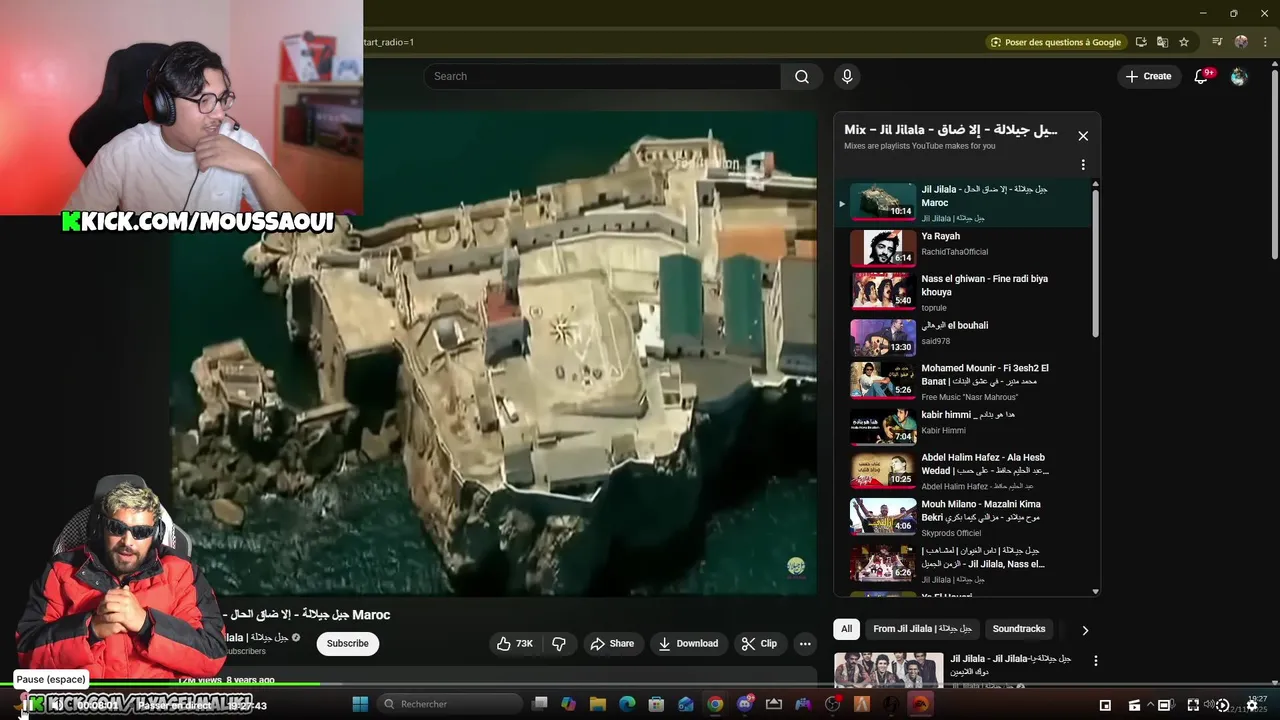Open Copilot from the taskbar
The height and width of the screenshot is (720, 1280).
pyautogui.click(x=569, y=704)
